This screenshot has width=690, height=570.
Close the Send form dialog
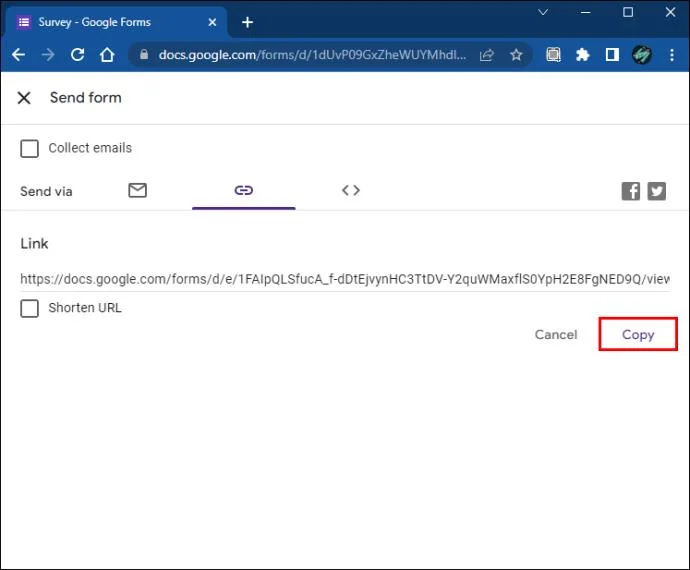[x=24, y=98]
